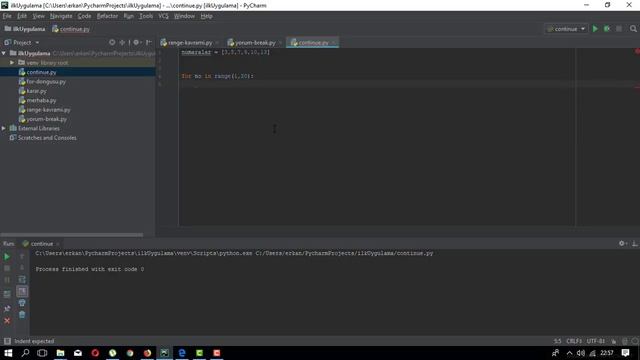Open the Edge browser taskbar icon
Viewport: 640px width, 360px height.
tap(182, 353)
